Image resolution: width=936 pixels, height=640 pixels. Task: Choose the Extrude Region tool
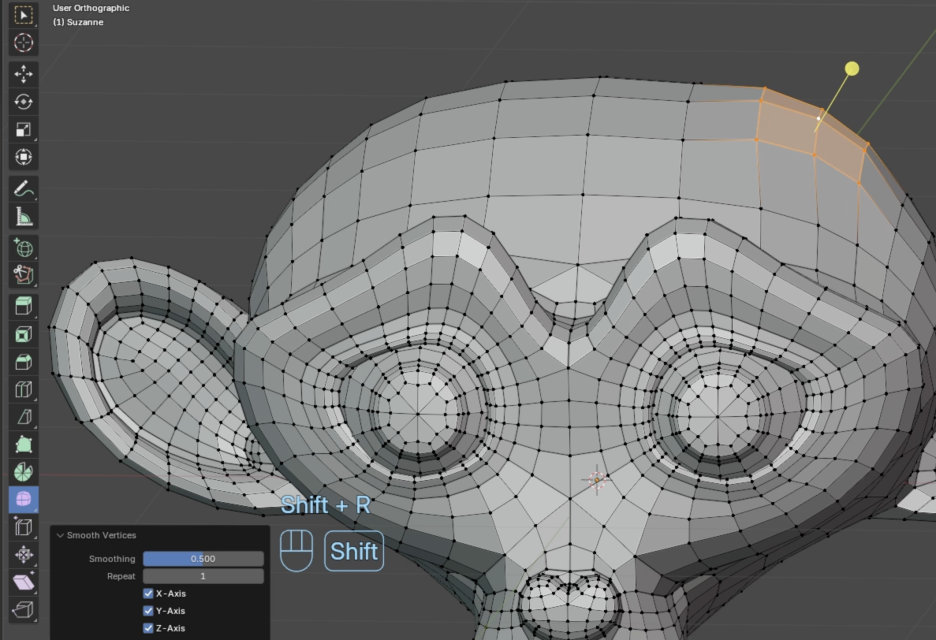pos(23,306)
